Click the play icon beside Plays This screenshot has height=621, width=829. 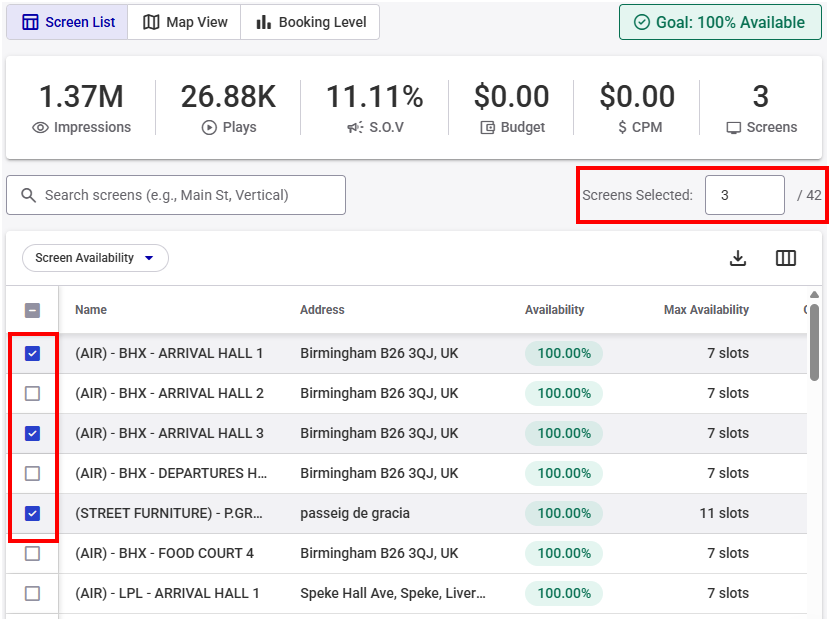coord(209,128)
